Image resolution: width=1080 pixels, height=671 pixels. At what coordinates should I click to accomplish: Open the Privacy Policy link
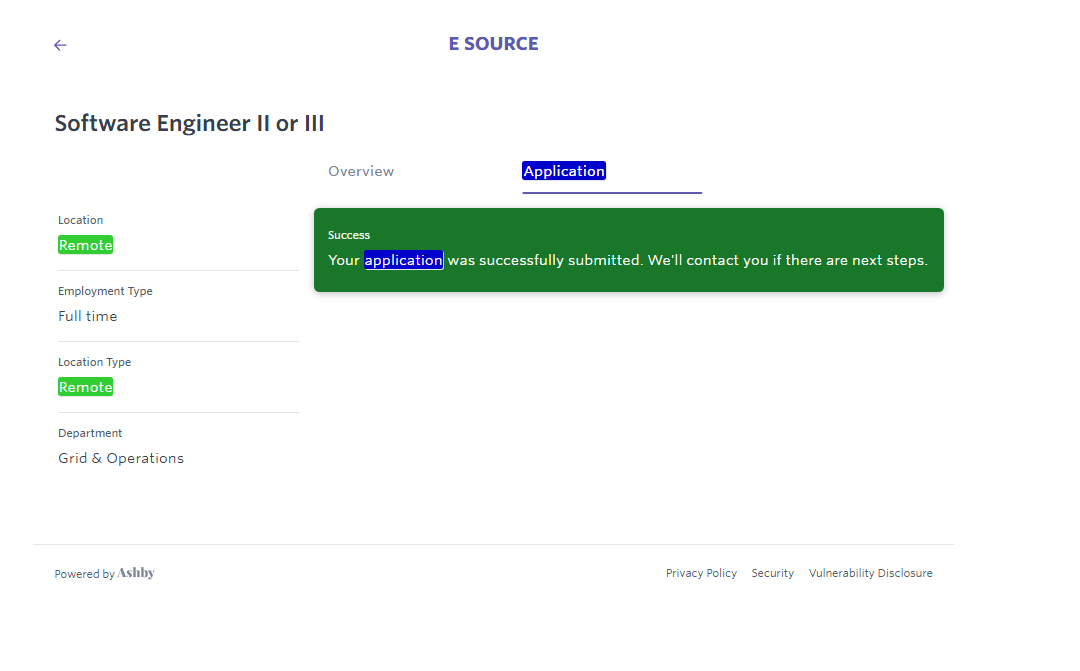click(x=701, y=573)
